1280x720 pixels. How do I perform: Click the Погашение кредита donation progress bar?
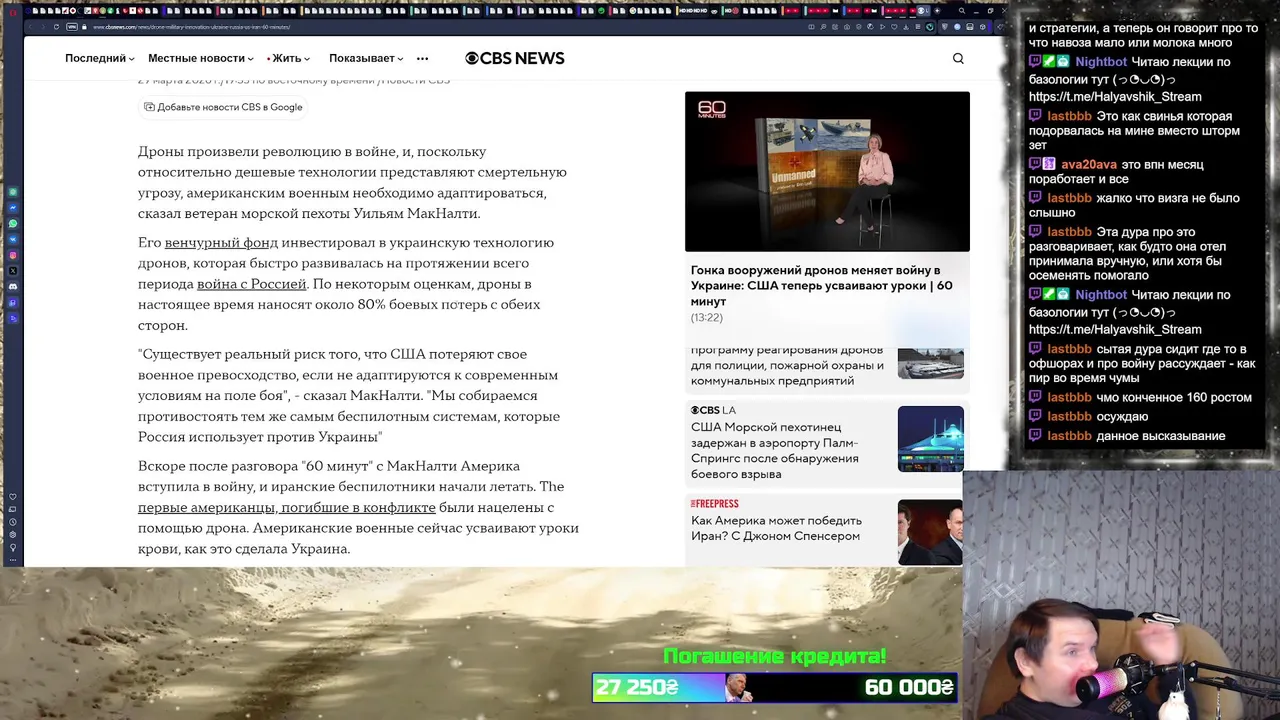click(775, 687)
